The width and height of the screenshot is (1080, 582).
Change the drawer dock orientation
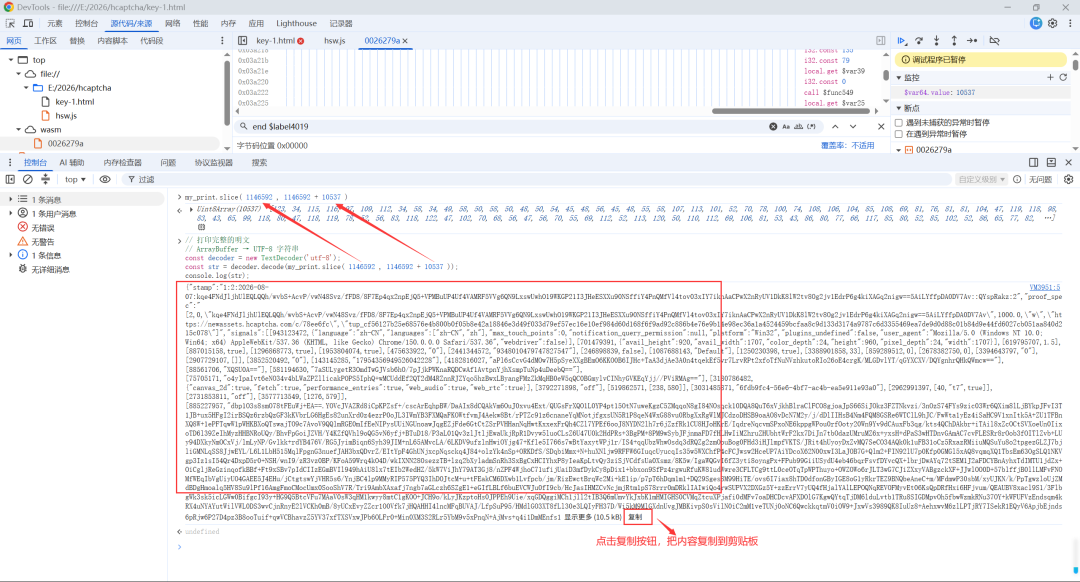tap(1033, 163)
